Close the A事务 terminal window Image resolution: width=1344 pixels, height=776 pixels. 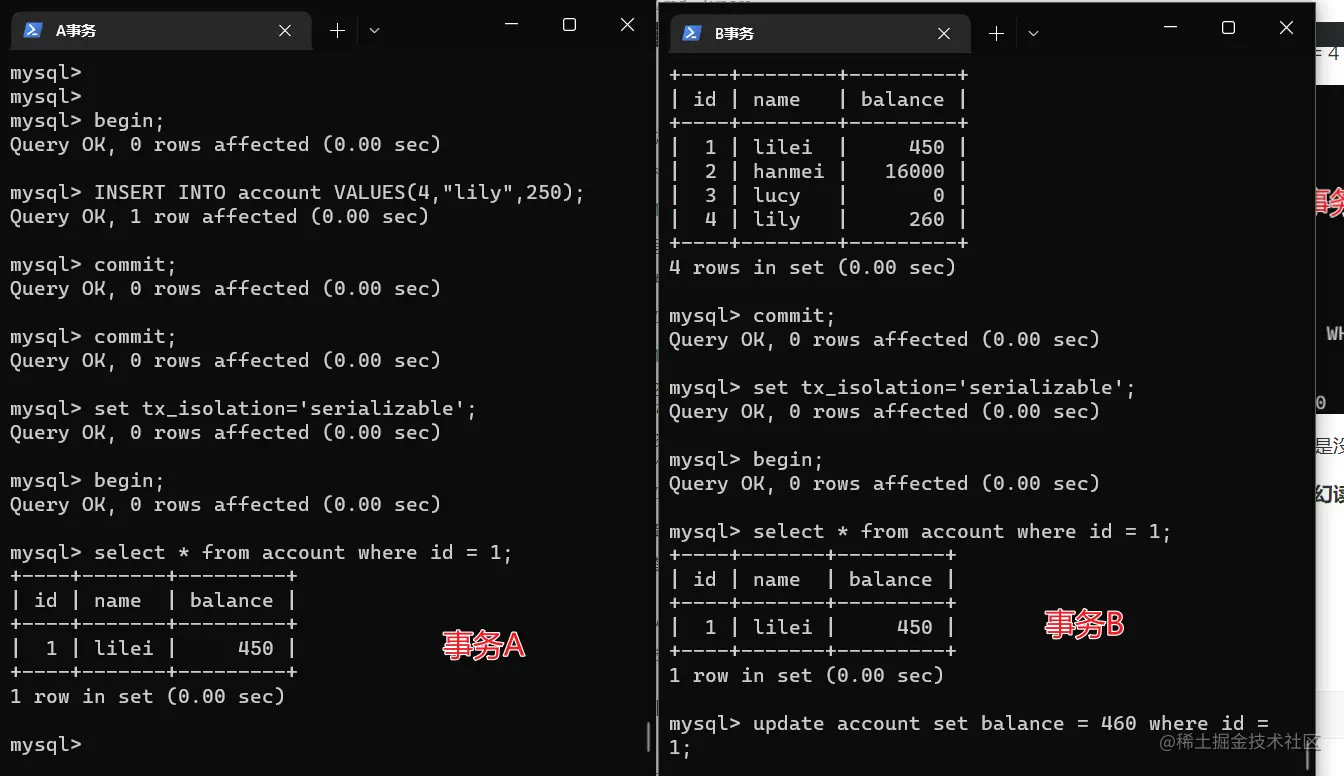627,25
